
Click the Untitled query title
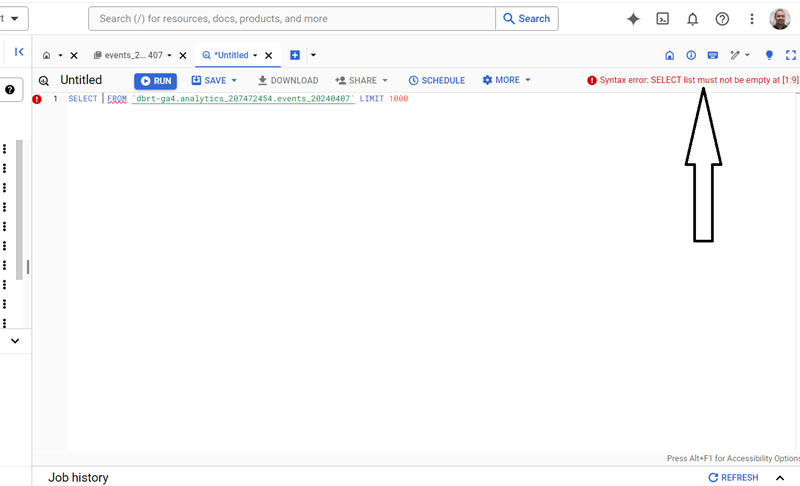point(81,80)
